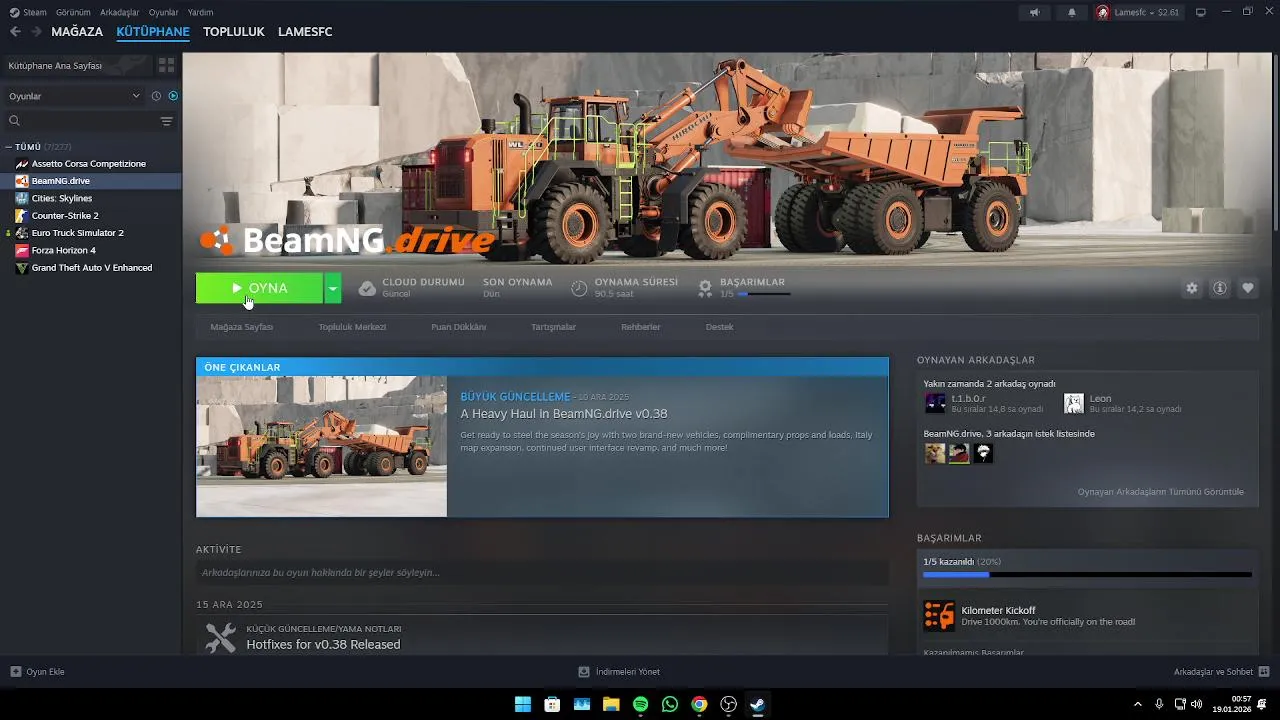
Task: Toggle the ready-to-play filter icon
Action: [x=173, y=96]
